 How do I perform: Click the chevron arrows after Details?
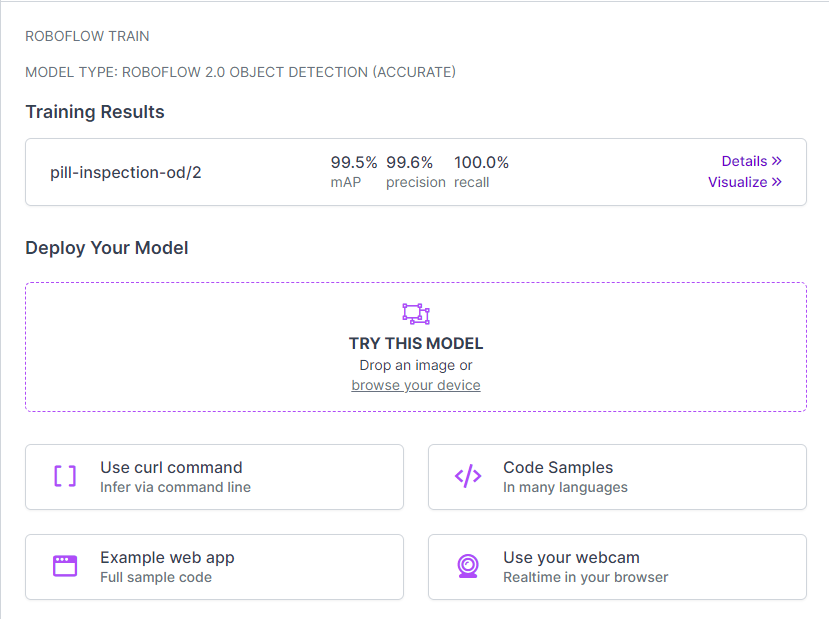(776, 161)
